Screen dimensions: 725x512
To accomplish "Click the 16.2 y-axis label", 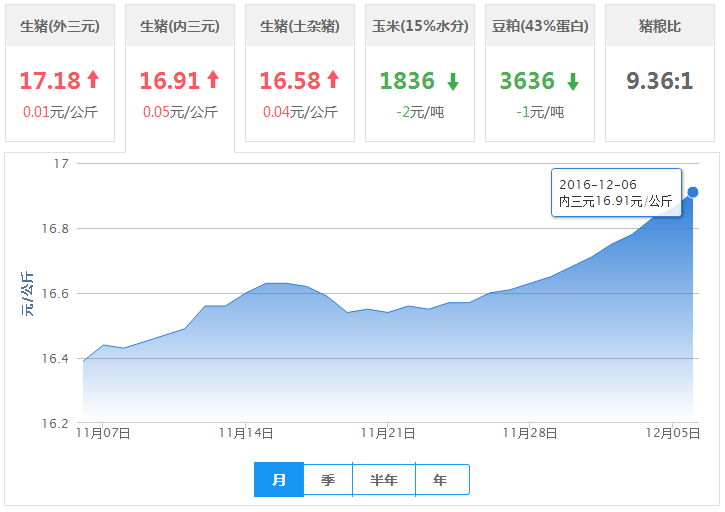I will pos(55,424).
